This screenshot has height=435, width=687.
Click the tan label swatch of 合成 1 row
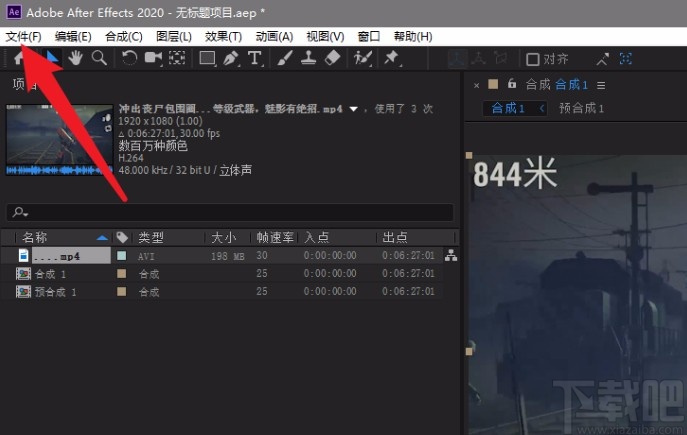coord(122,274)
